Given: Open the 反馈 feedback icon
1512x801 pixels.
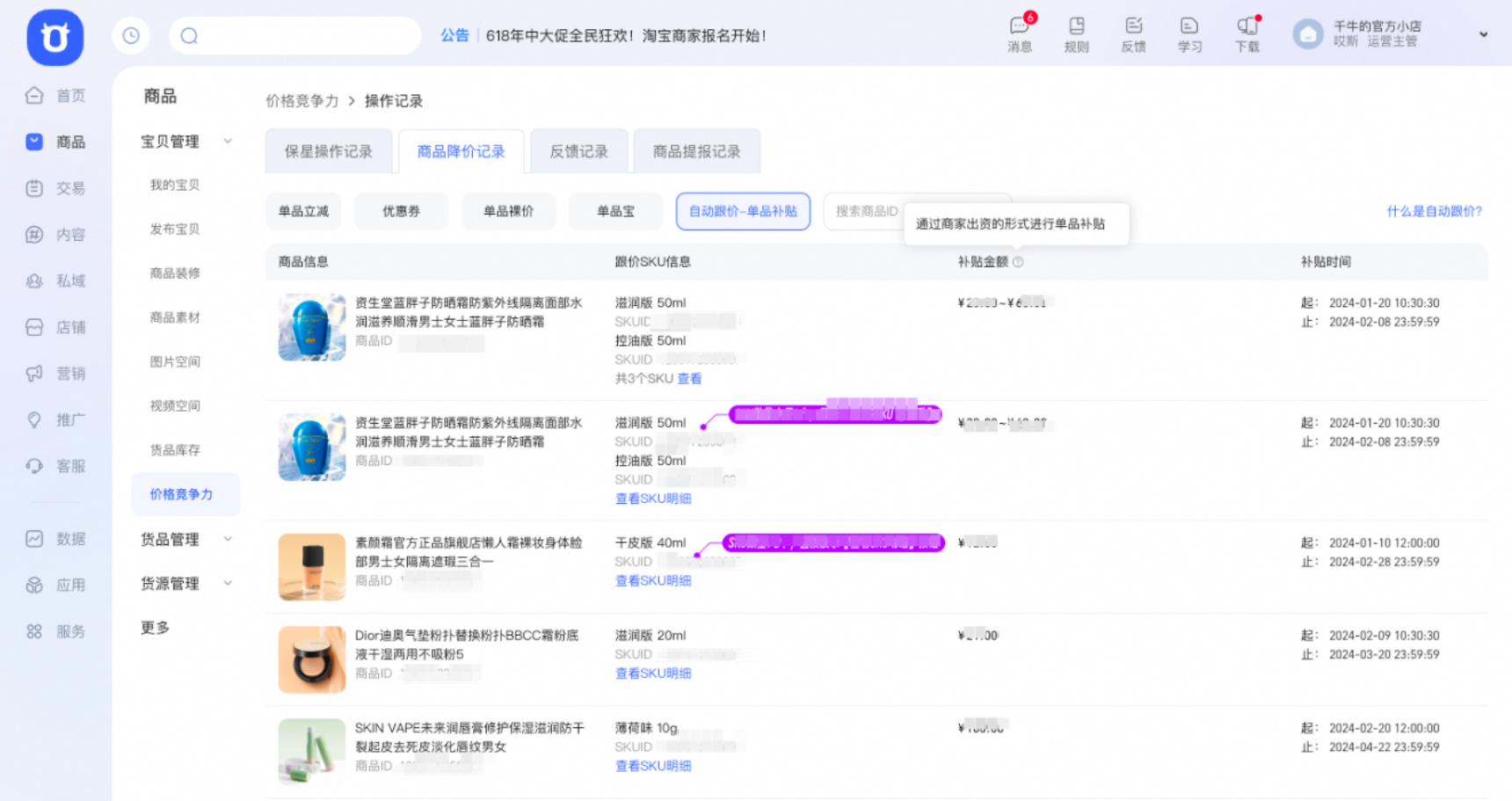Looking at the screenshot, I should 1133,35.
